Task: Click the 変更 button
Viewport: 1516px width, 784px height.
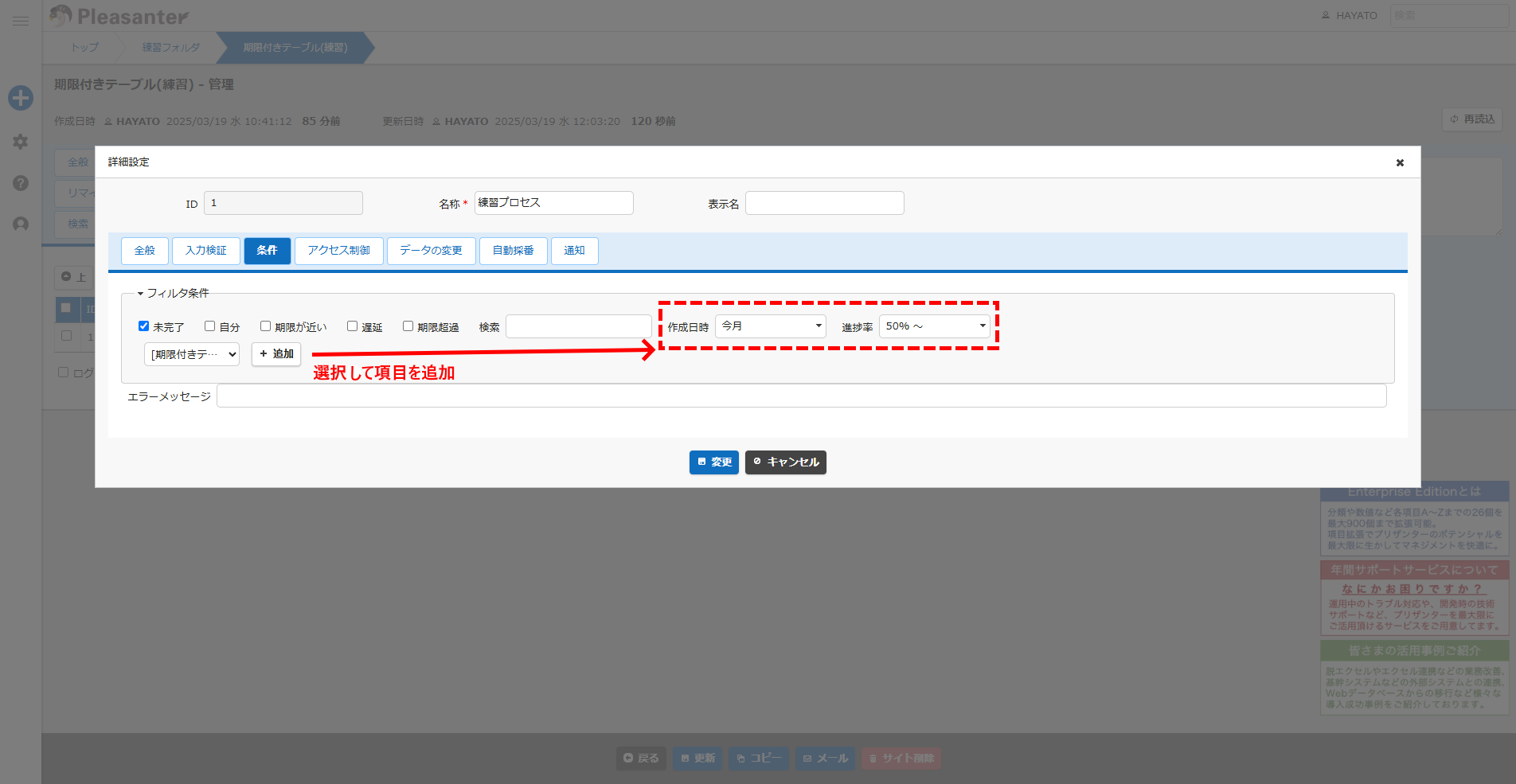Action: pyautogui.click(x=714, y=462)
